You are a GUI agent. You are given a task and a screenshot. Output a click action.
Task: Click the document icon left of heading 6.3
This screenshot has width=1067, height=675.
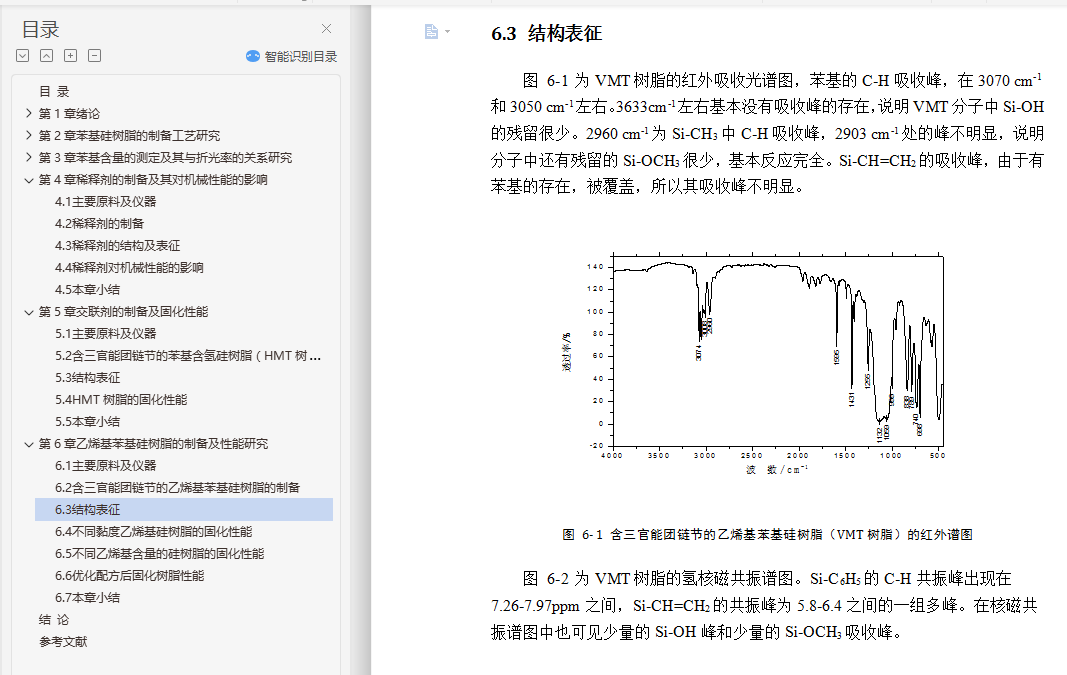pos(431,31)
